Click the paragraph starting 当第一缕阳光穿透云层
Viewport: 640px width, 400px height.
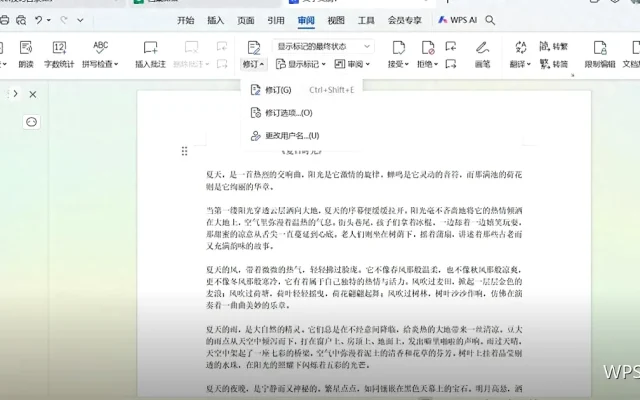364,228
